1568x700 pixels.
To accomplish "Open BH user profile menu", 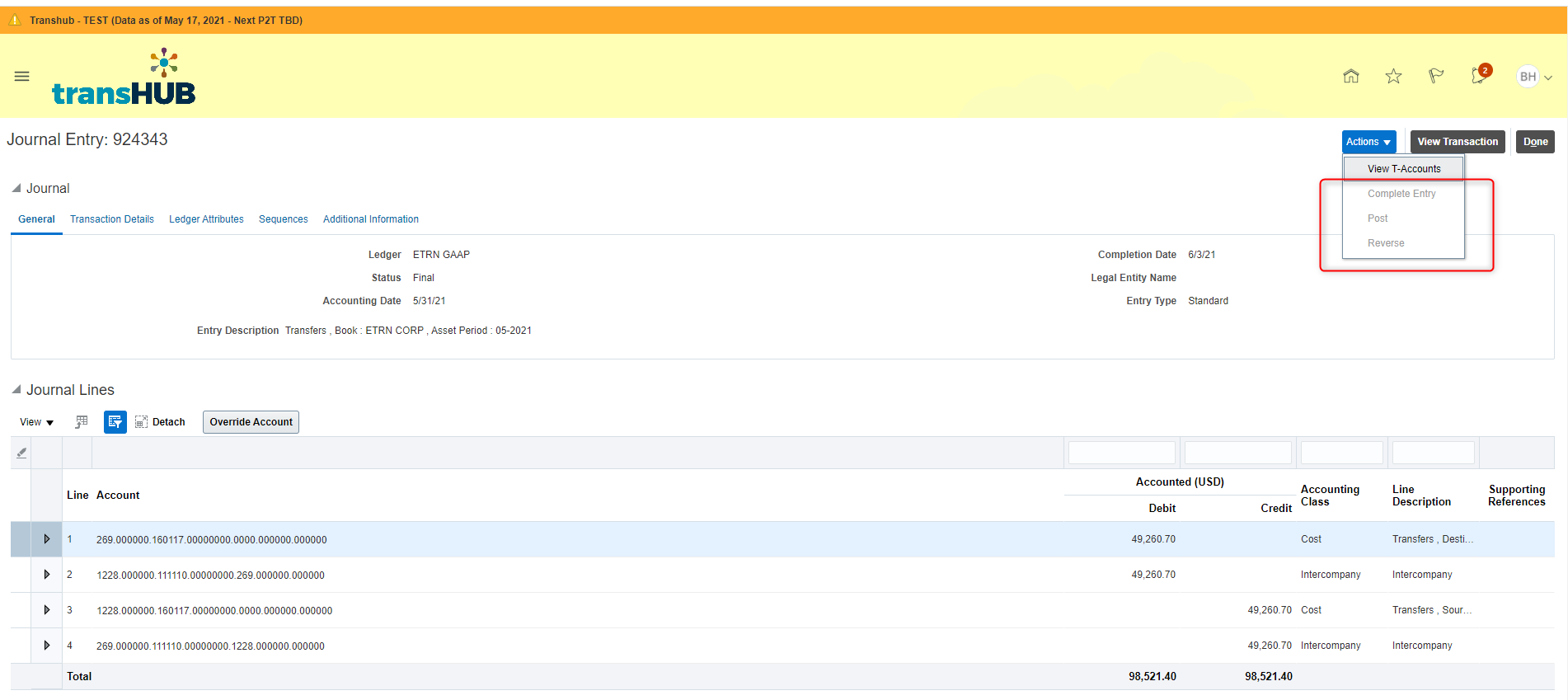I will (x=1534, y=77).
